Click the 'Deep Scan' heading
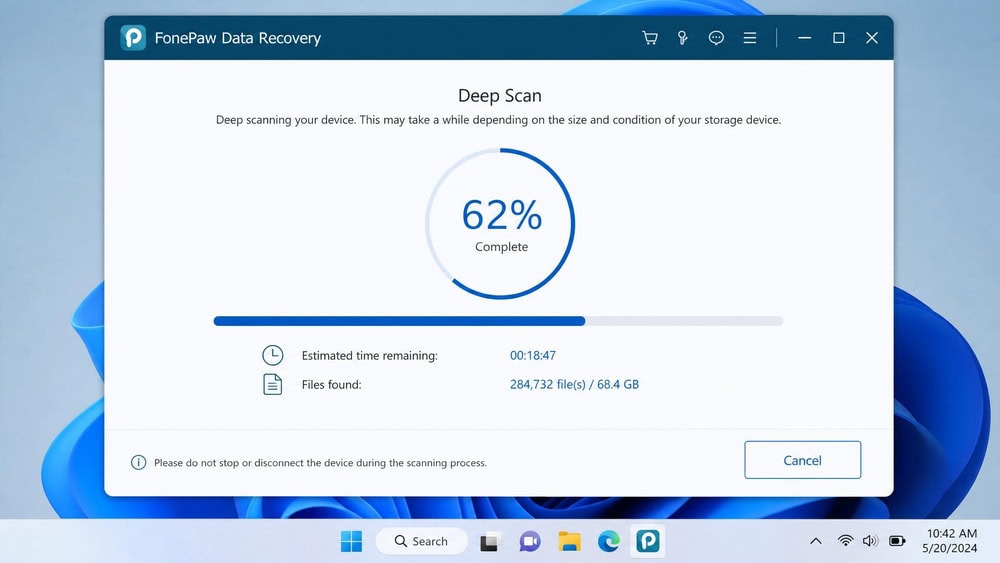 pyautogui.click(x=499, y=96)
